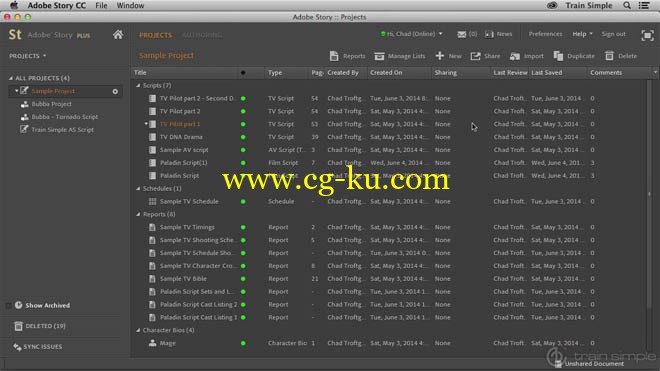660x371 pixels.
Task: Open Bubba Project shared icon
Action: (25, 104)
